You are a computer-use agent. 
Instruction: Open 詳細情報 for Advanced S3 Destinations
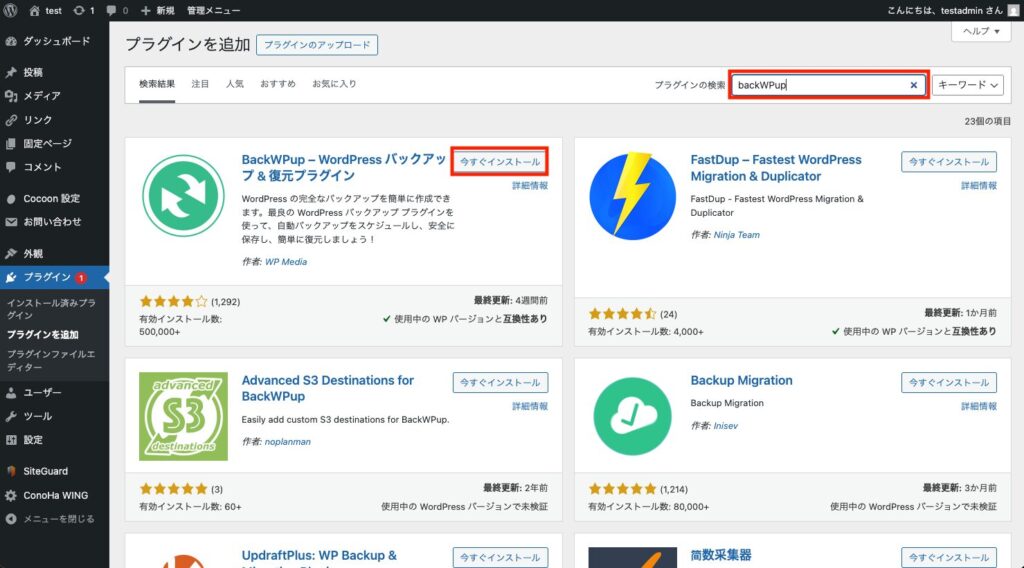tap(530, 407)
